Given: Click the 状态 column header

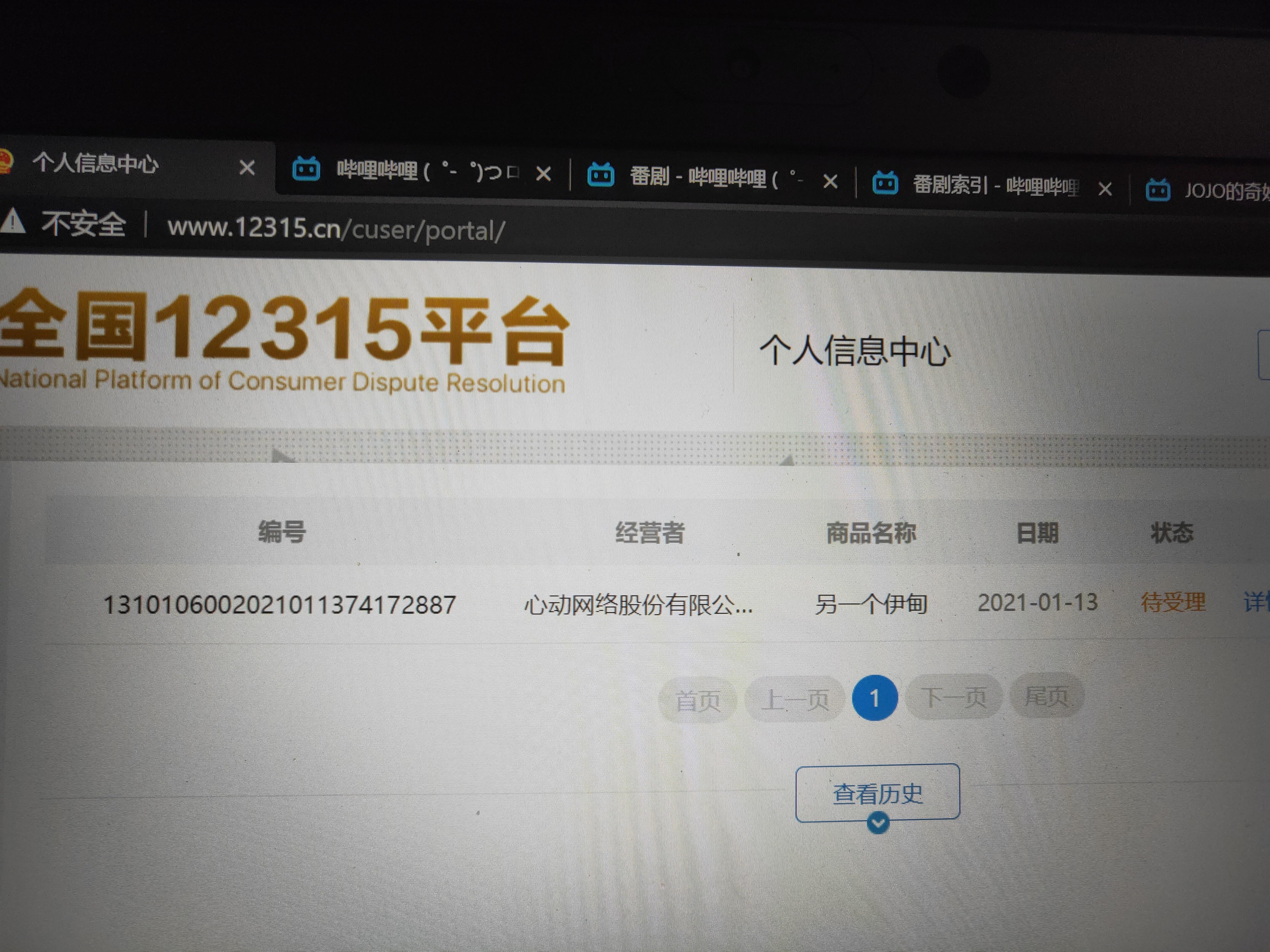Looking at the screenshot, I should tap(1172, 532).
